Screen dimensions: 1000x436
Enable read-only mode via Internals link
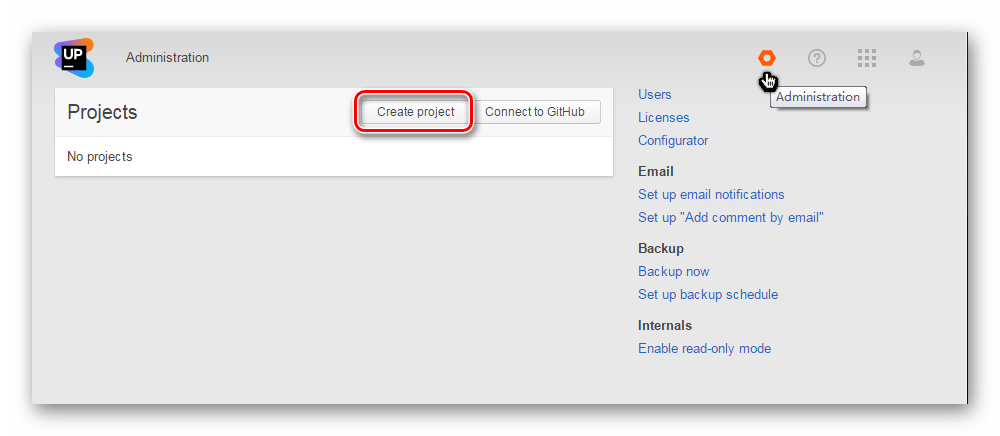[x=704, y=349]
